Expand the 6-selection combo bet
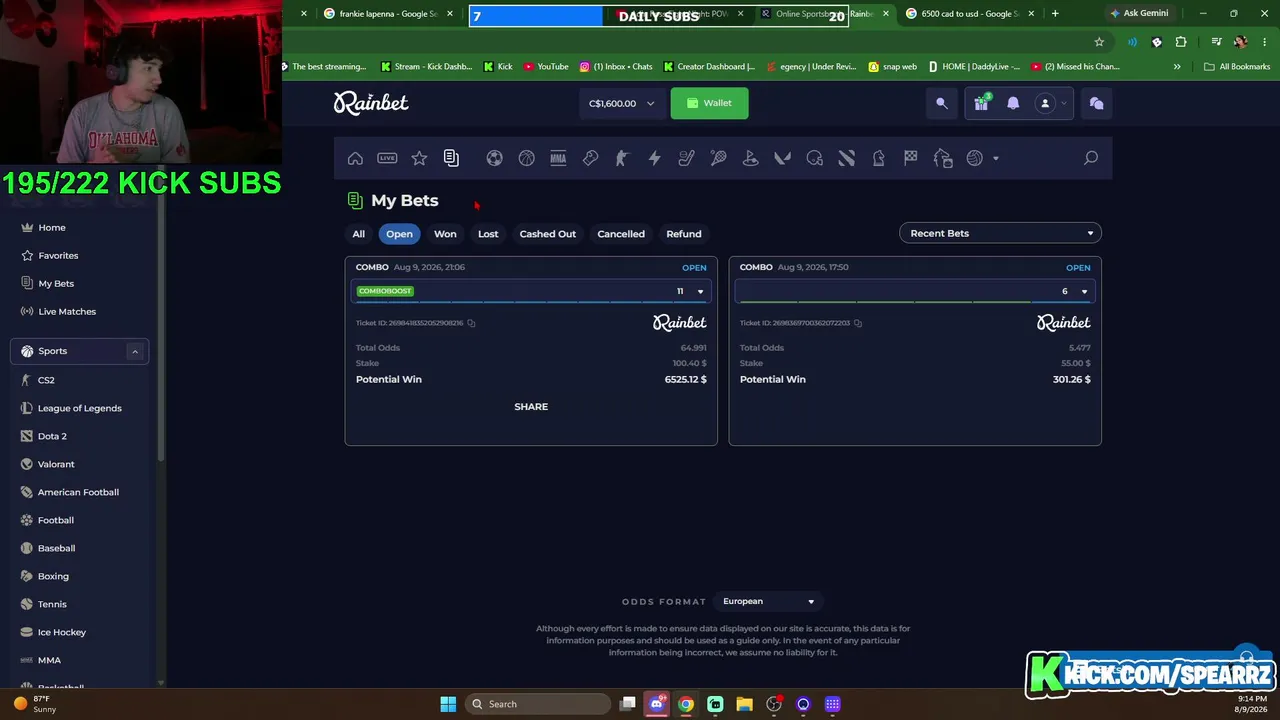Image resolution: width=1280 pixels, height=720 pixels. click(1084, 291)
